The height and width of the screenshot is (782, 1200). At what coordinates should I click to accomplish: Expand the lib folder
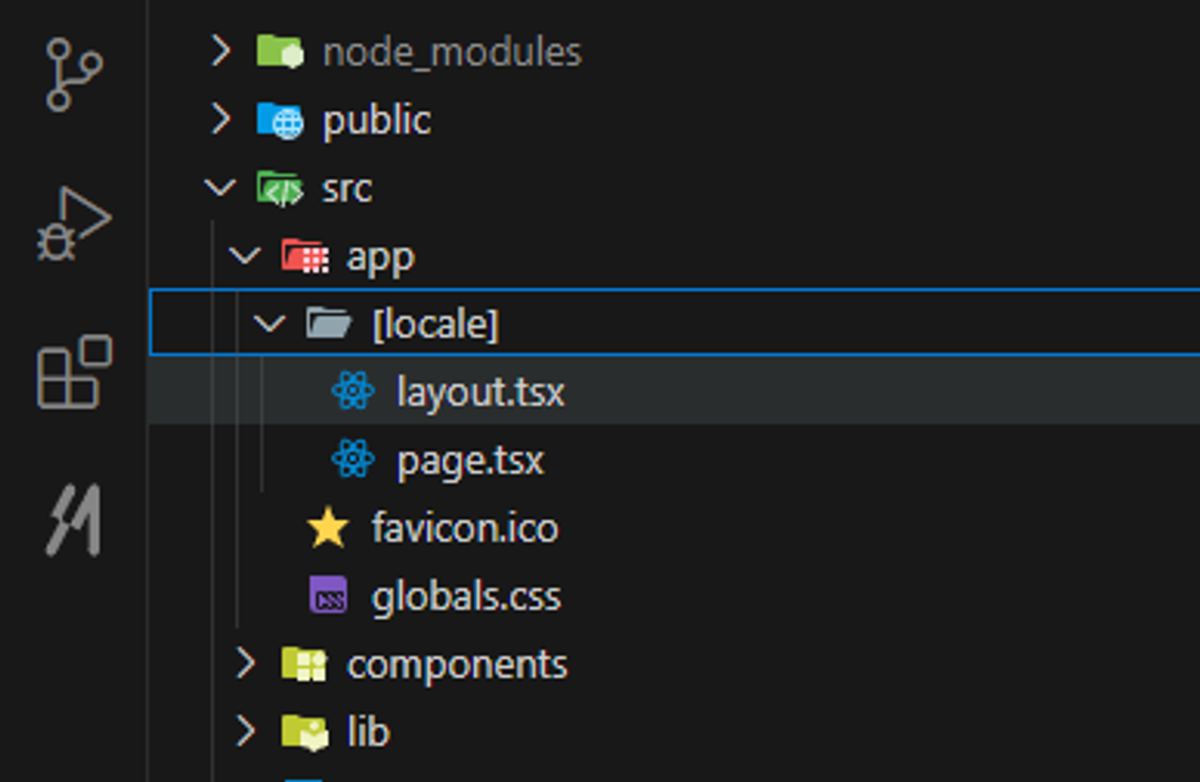coord(246,730)
